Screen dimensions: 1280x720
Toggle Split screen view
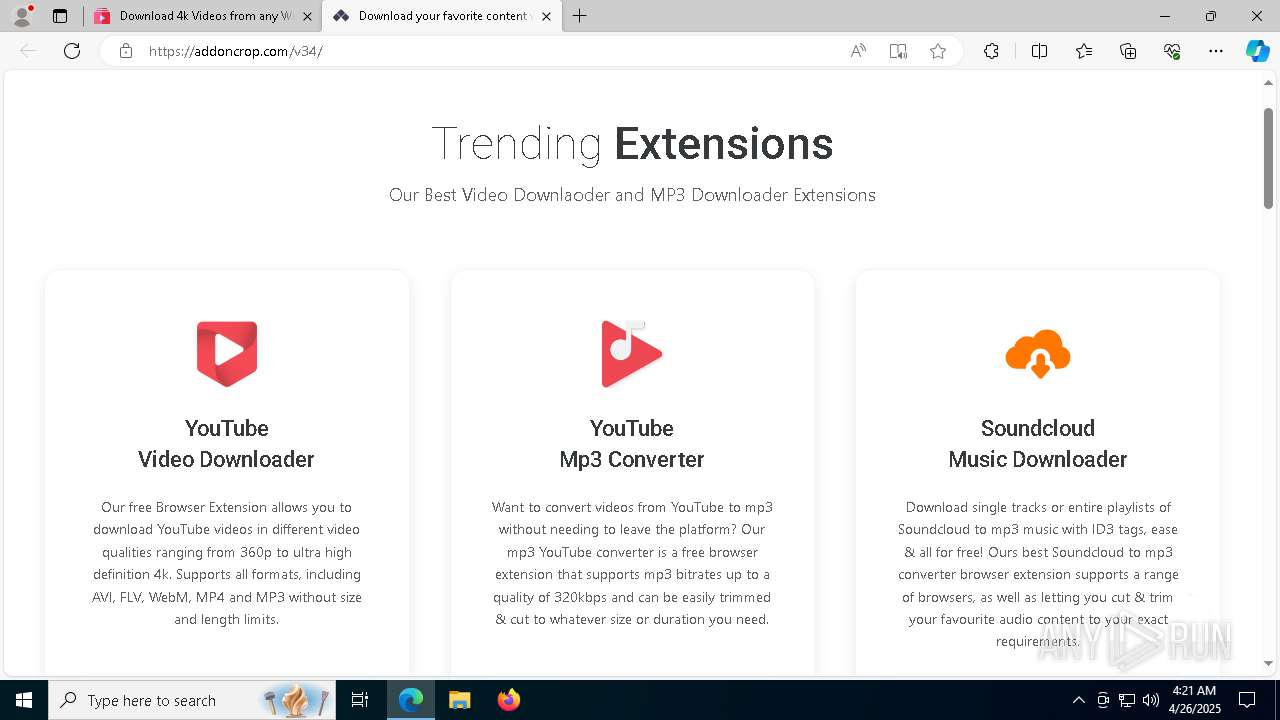coord(1039,51)
